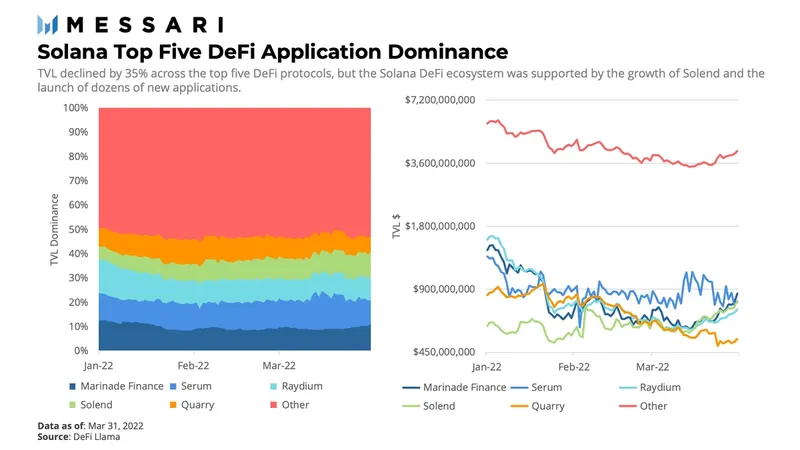Click the subtitle about TVL declining by 35%

click(x=401, y=81)
